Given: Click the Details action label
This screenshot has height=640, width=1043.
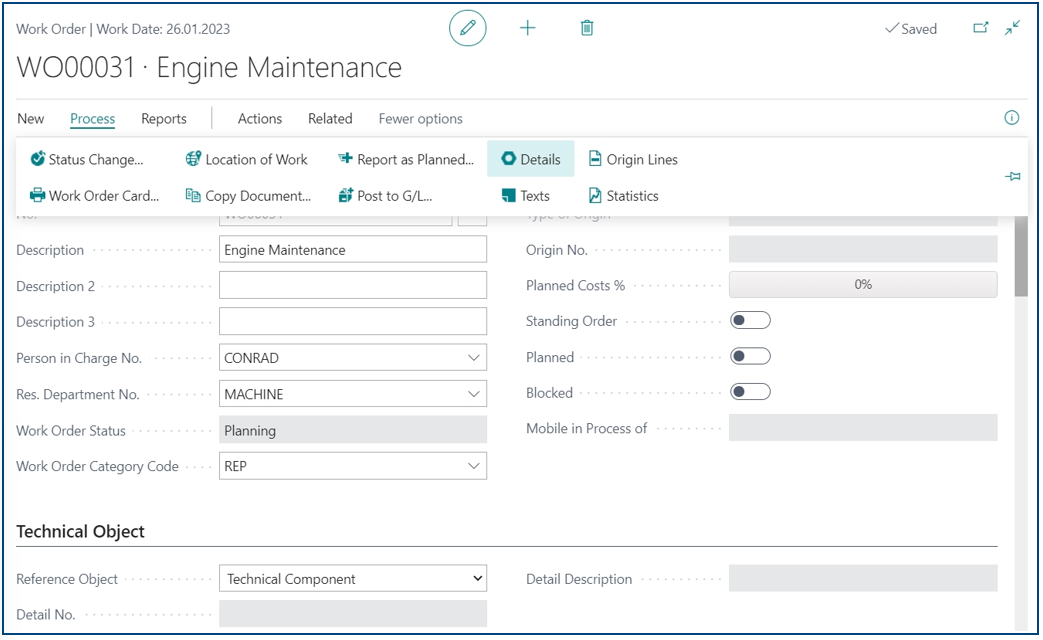Looking at the screenshot, I should [x=540, y=160].
